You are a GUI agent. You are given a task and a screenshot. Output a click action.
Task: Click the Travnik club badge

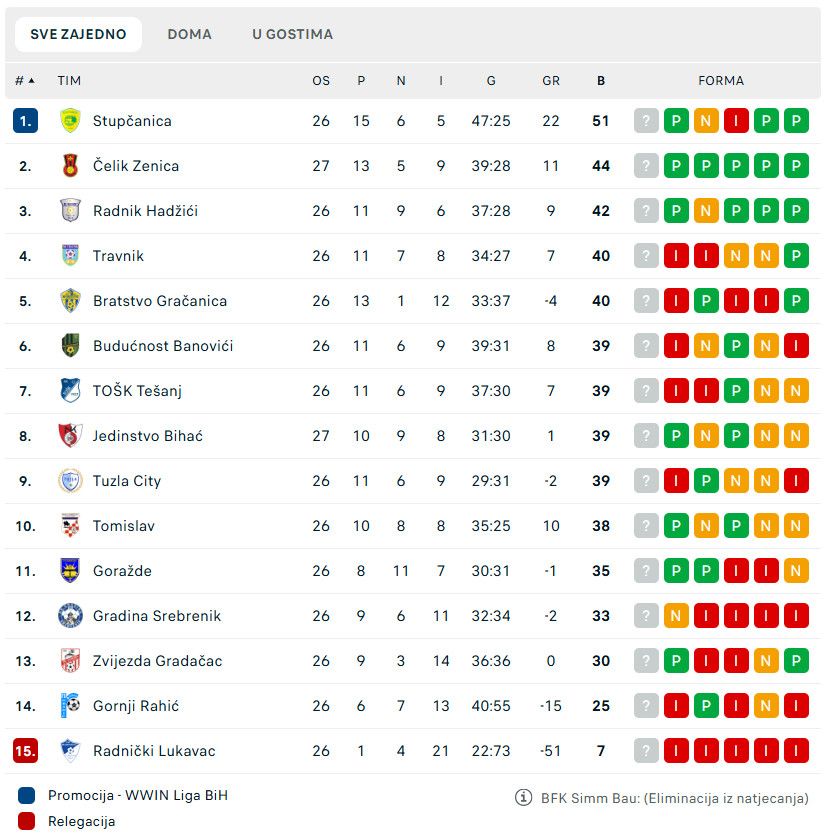click(69, 256)
